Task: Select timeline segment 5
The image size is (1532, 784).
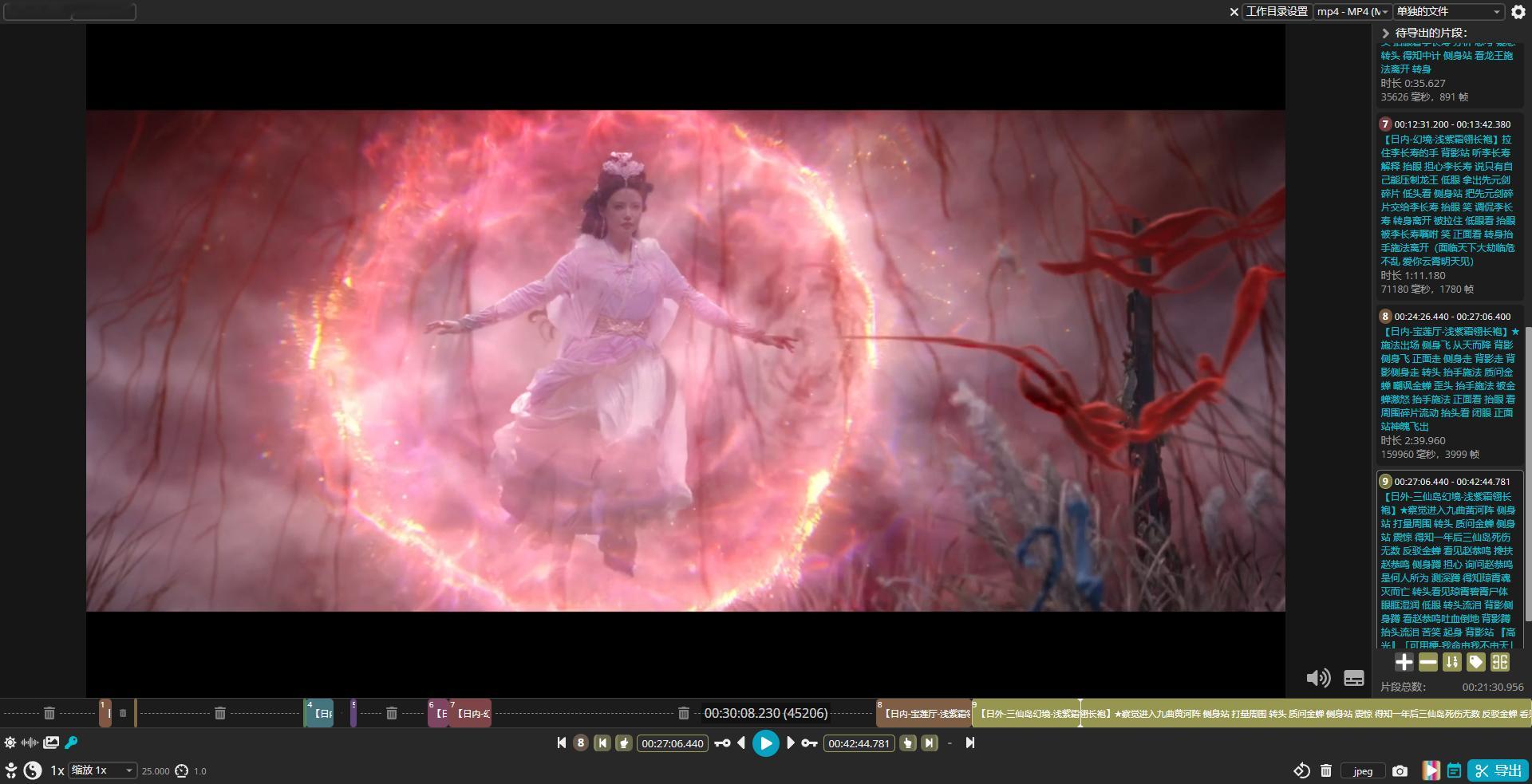Action: 353,713
